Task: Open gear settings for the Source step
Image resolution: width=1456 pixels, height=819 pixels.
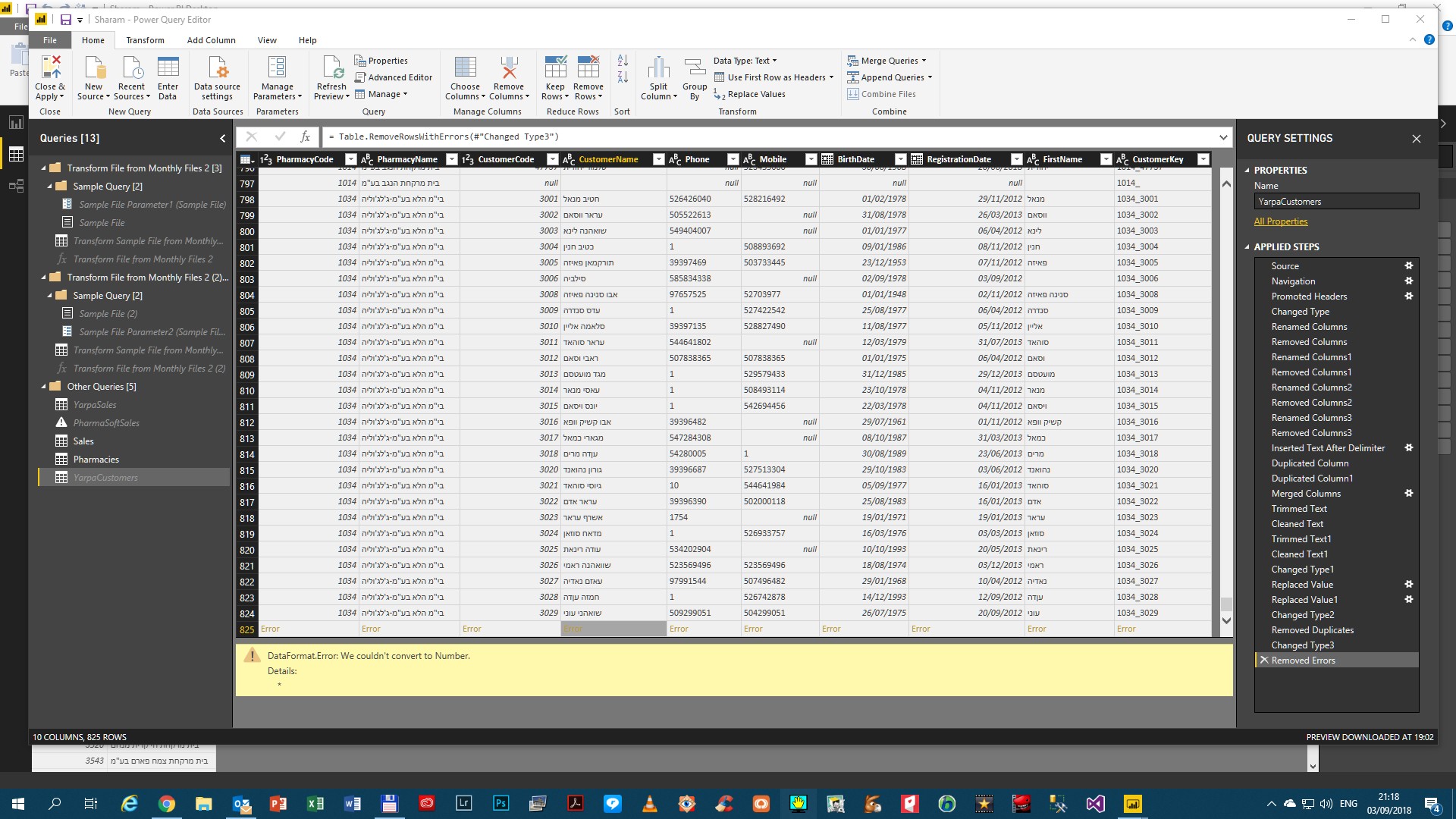Action: pos(1408,266)
